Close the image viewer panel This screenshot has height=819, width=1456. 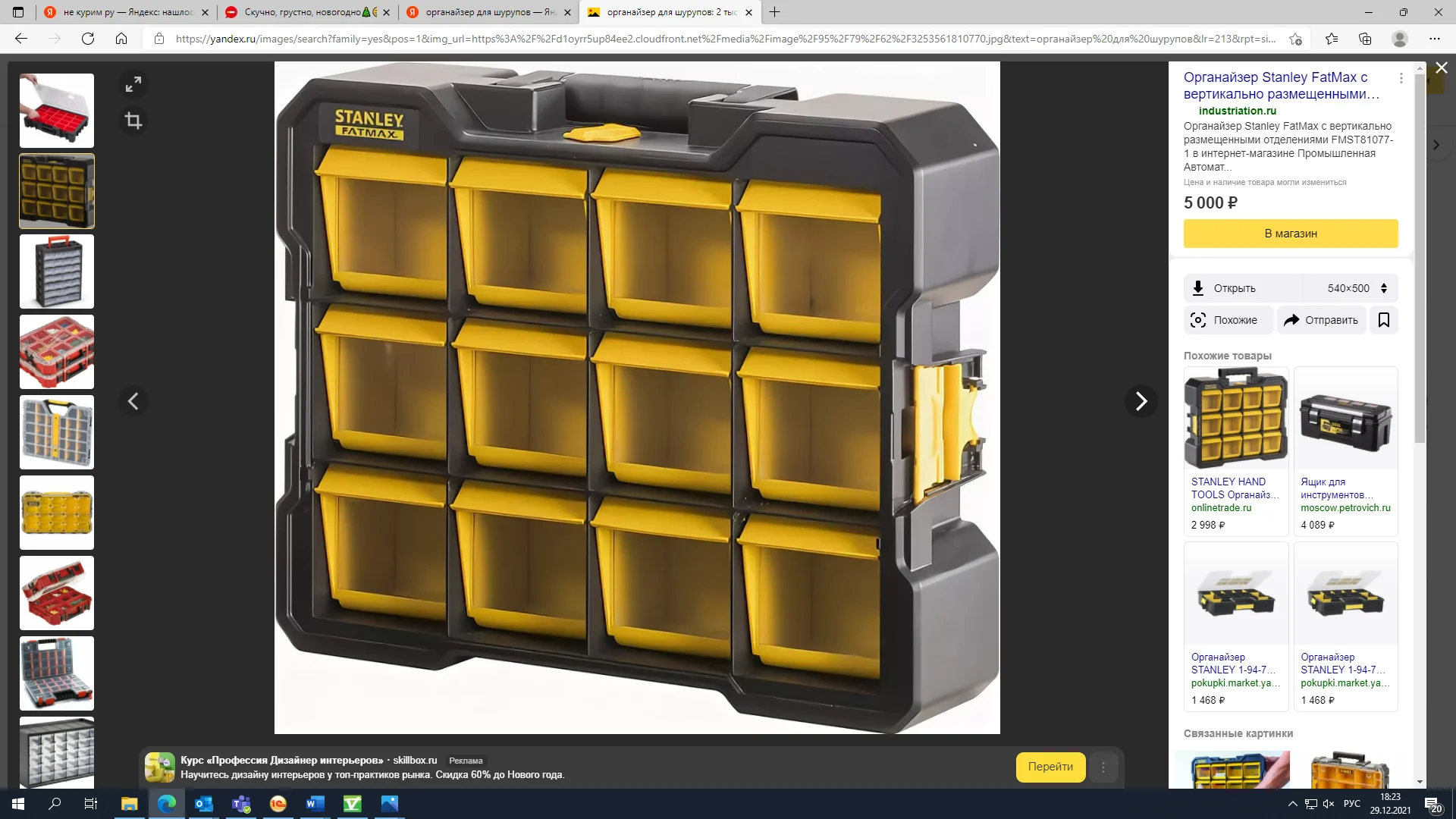pos(1441,68)
